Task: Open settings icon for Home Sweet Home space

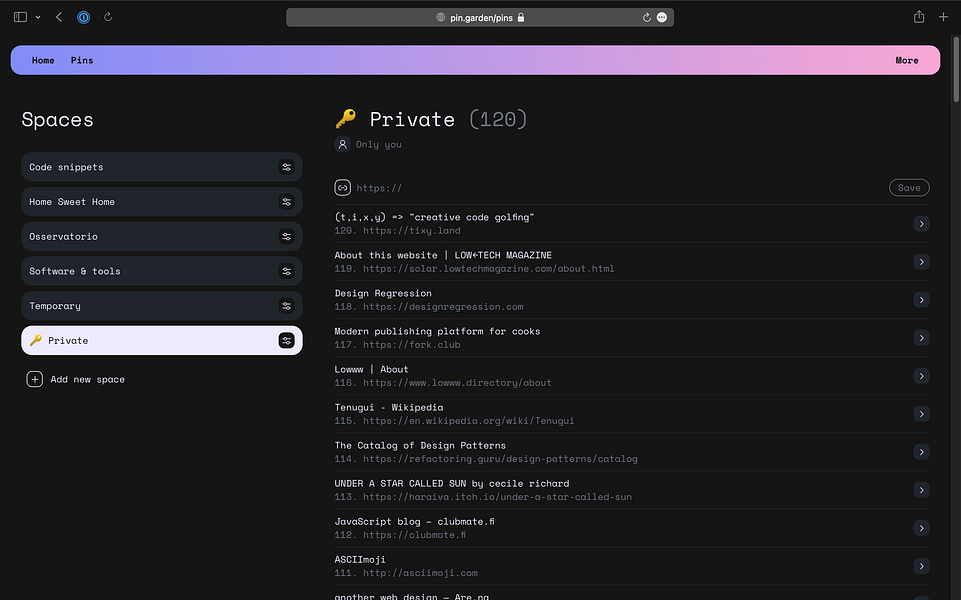Action: (286, 202)
